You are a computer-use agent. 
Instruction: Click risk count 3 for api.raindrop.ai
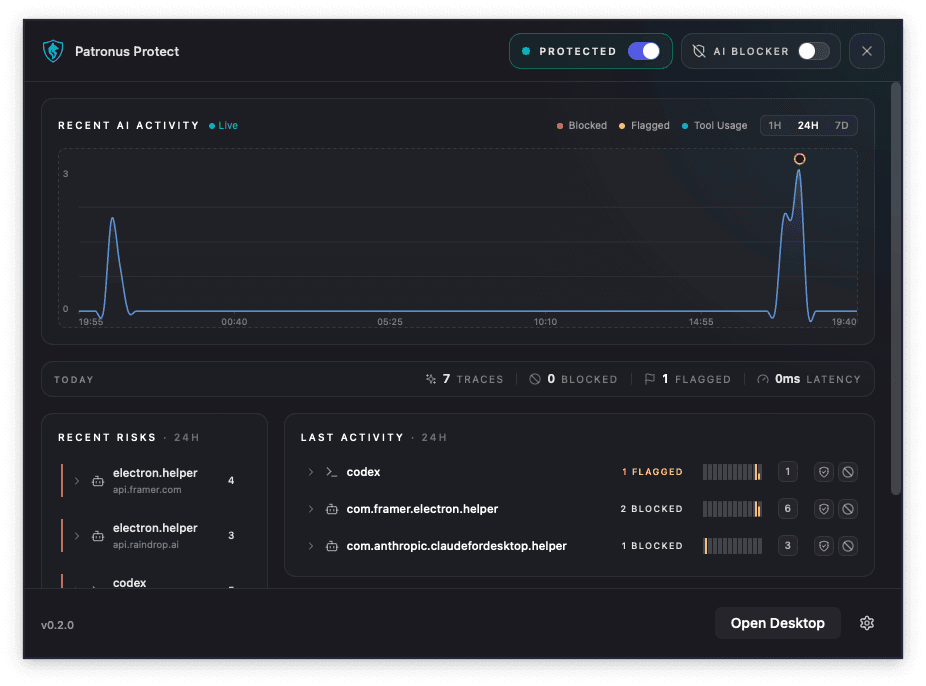click(x=231, y=535)
